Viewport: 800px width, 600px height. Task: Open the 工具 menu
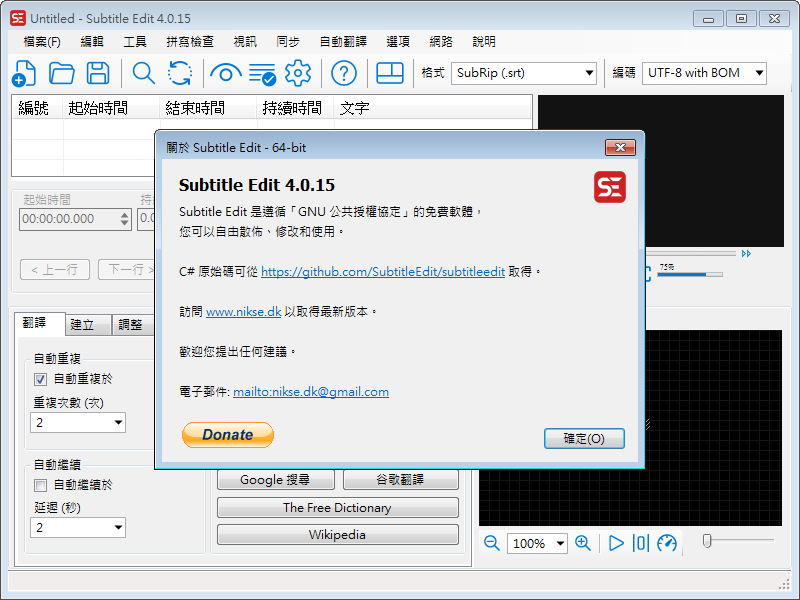[x=135, y=42]
